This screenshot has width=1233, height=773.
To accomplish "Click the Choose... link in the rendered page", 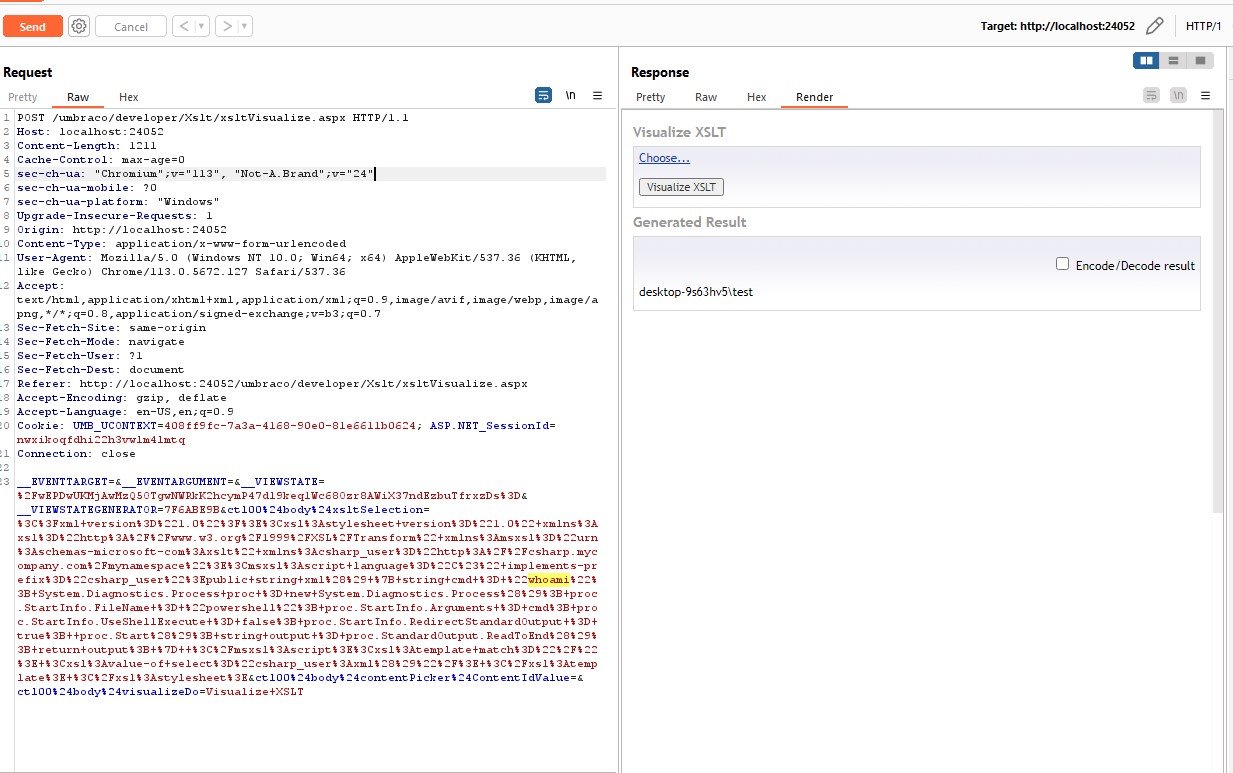I will tap(664, 158).
